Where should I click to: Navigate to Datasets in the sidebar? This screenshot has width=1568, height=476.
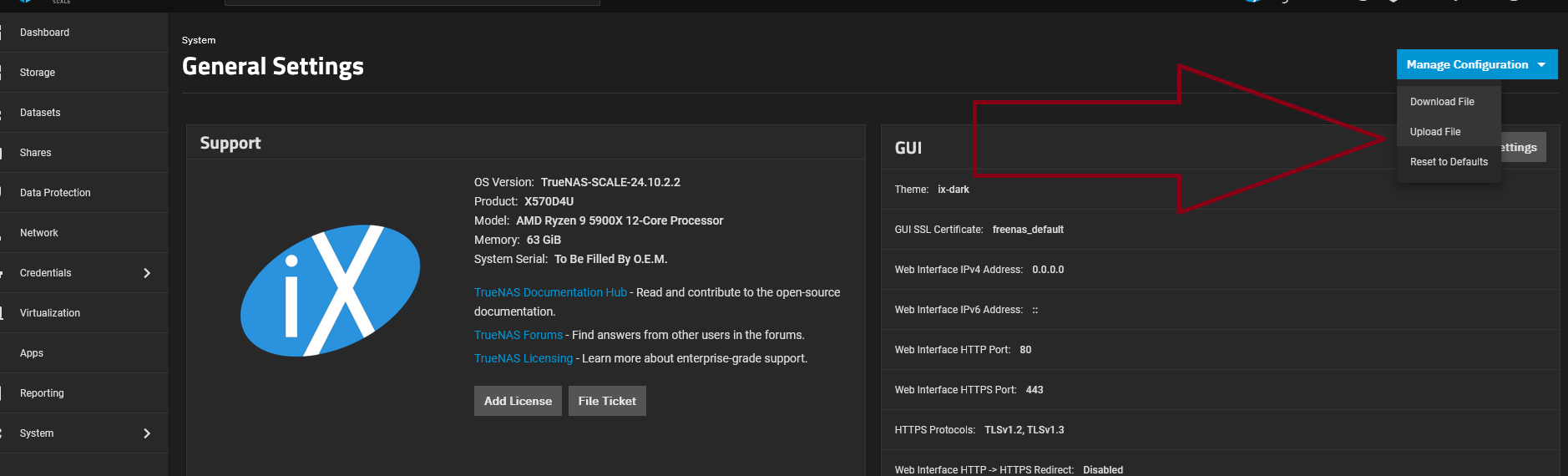(83, 113)
